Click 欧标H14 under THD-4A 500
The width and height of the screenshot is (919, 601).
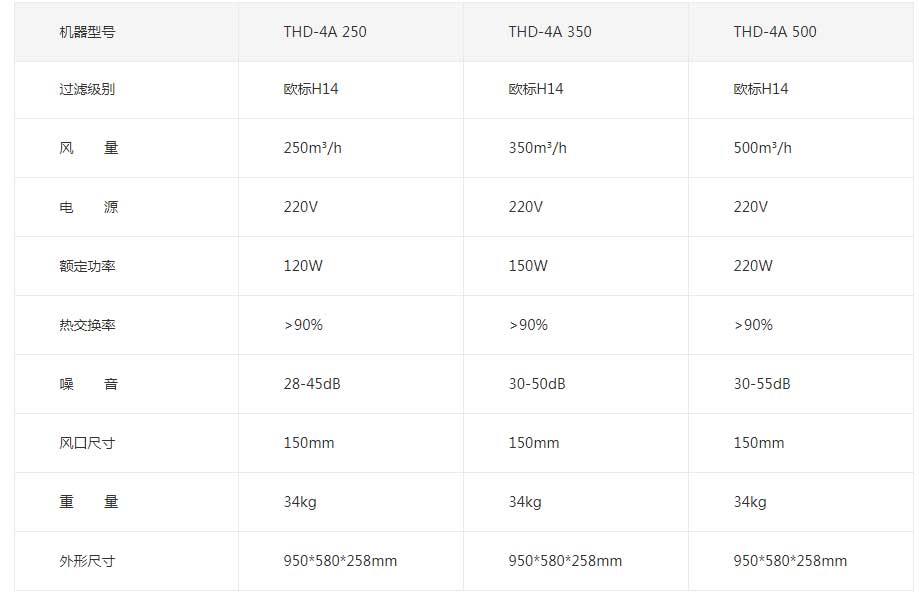coord(761,89)
